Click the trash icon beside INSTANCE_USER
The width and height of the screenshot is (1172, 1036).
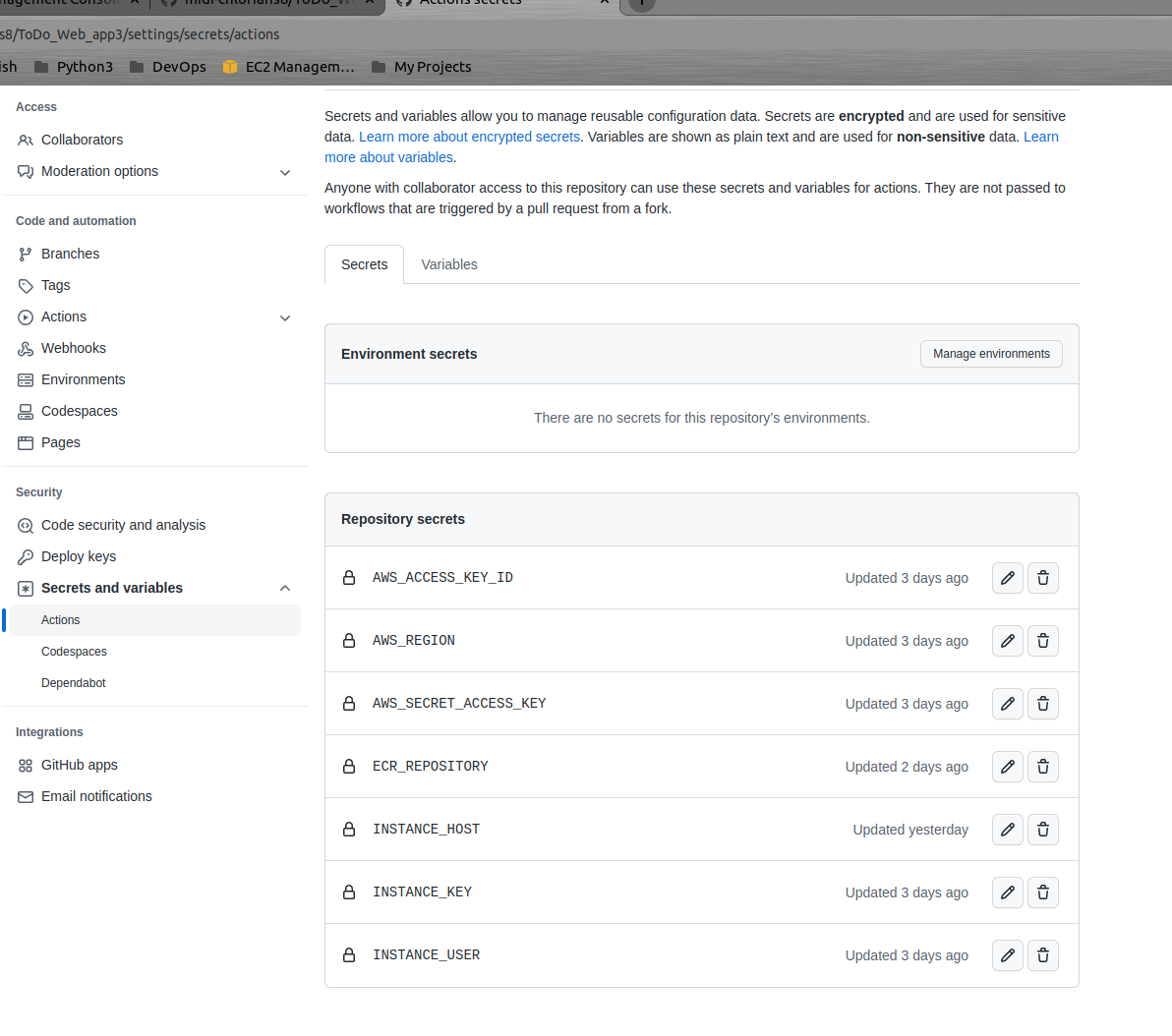click(x=1042, y=954)
